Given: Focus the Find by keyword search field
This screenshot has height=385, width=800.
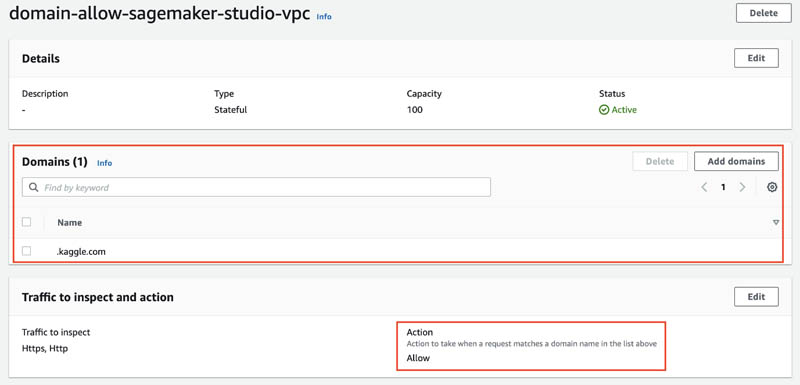Looking at the screenshot, I should point(256,187).
